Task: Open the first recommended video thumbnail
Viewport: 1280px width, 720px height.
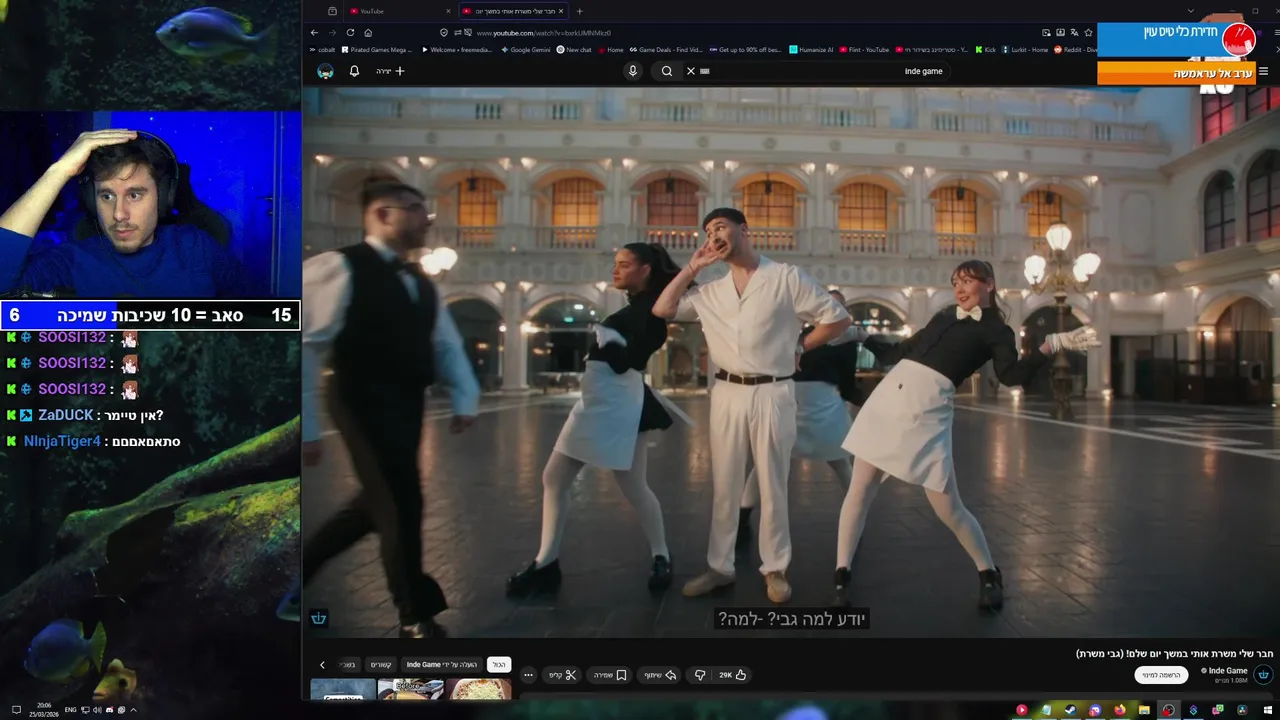Action: pos(343,690)
